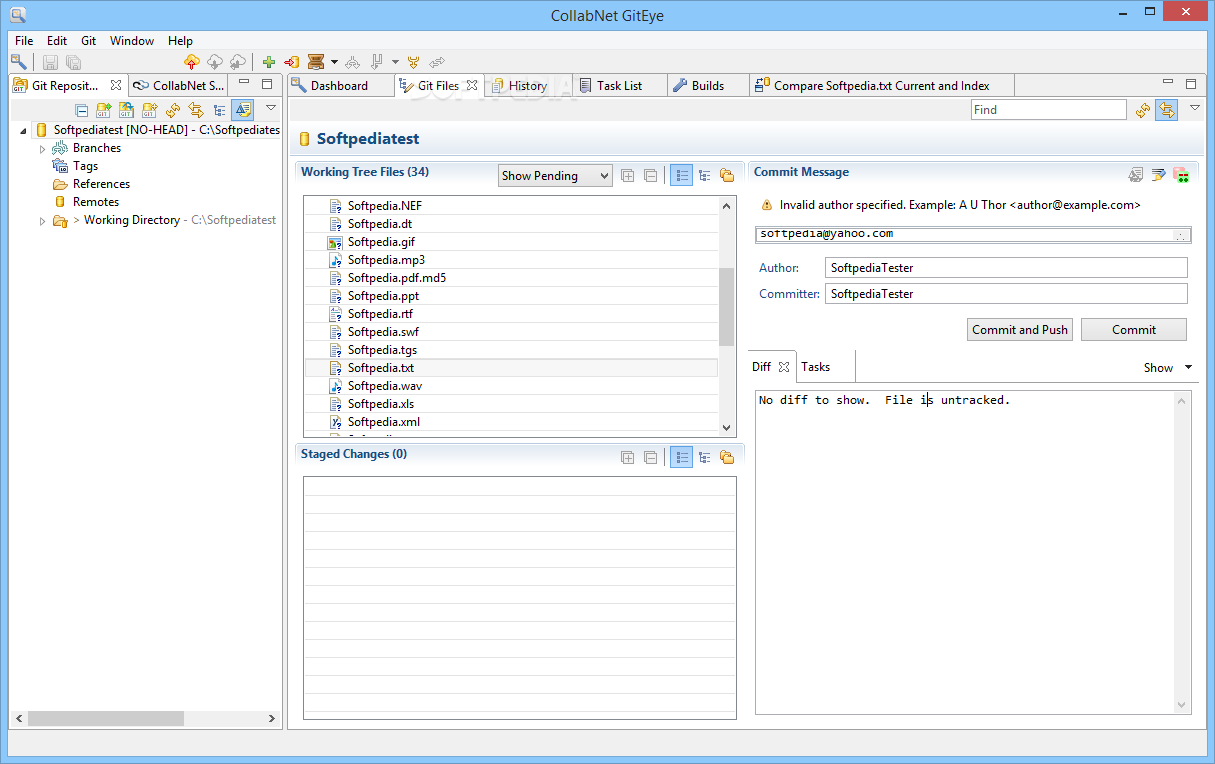Open the Edit menu
1215x764 pixels.
point(57,41)
